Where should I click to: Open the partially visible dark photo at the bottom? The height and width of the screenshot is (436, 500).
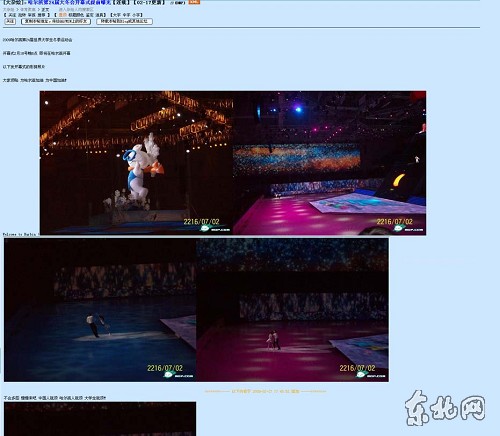[x=100, y=419]
